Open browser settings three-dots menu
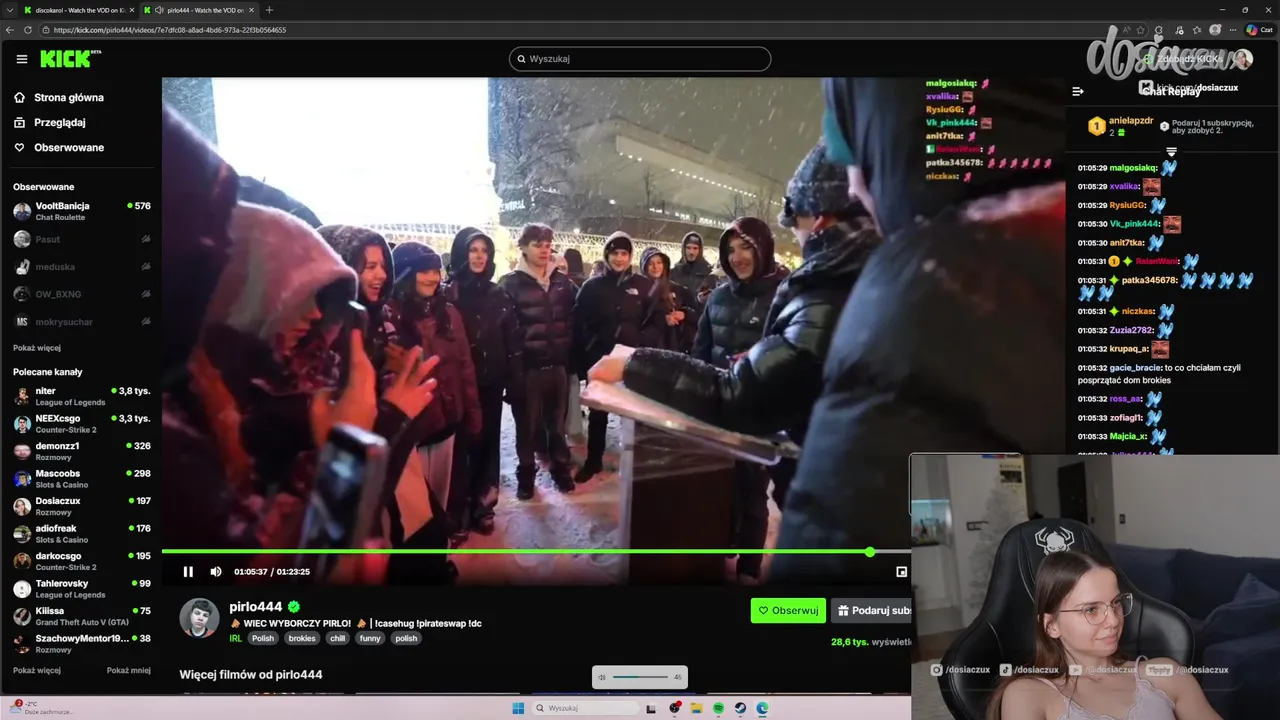The width and height of the screenshot is (1280, 720). point(1232,30)
